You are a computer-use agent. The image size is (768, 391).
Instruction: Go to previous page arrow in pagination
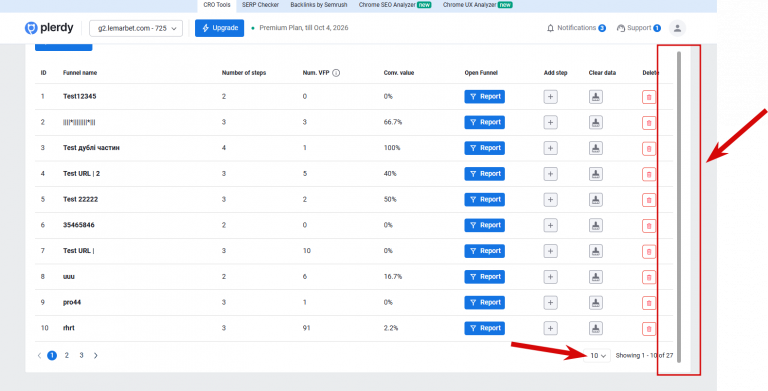39,356
